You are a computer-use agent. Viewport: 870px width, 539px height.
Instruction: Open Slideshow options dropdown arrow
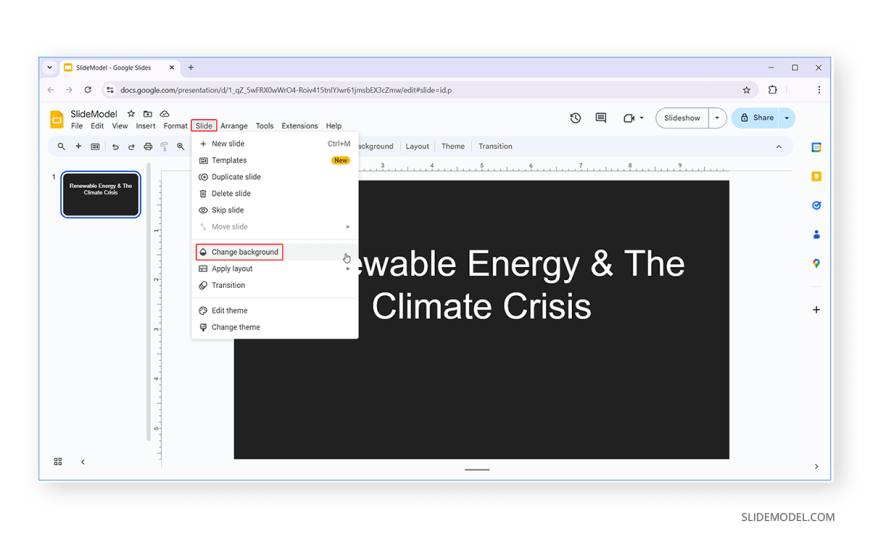pos(717,118)
